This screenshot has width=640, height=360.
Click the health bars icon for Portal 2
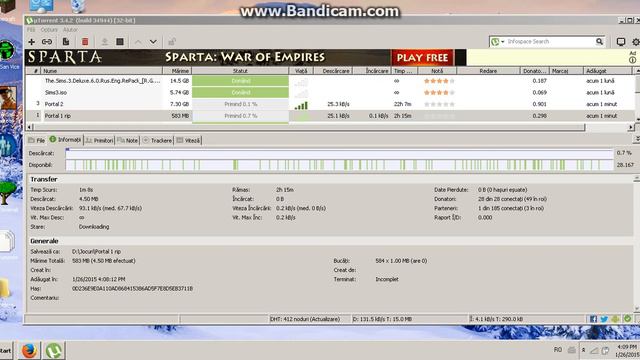pyautogui.click(x=301, y=105)
